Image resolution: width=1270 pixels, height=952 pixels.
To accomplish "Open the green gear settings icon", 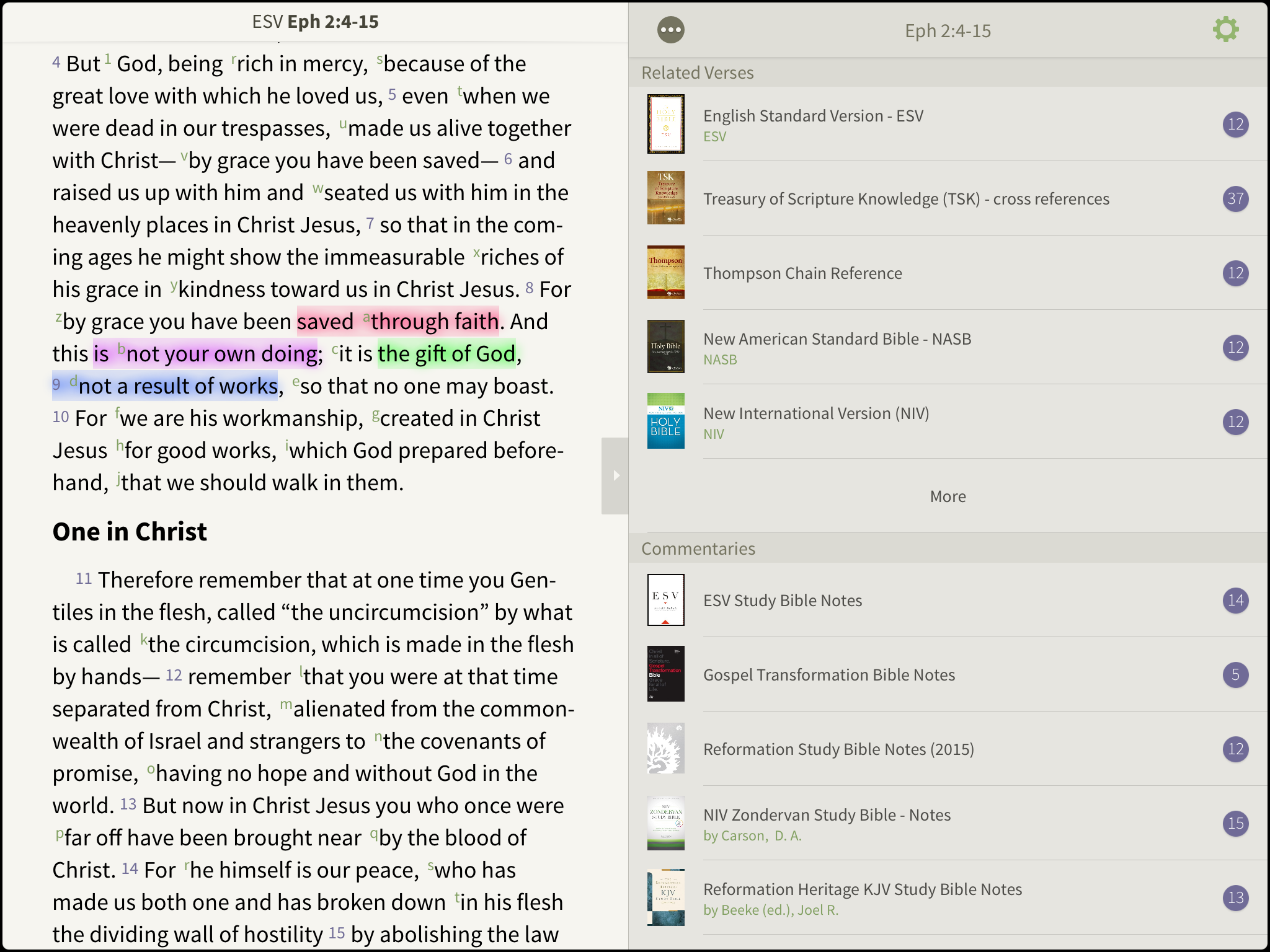I will pos(1225,30).
